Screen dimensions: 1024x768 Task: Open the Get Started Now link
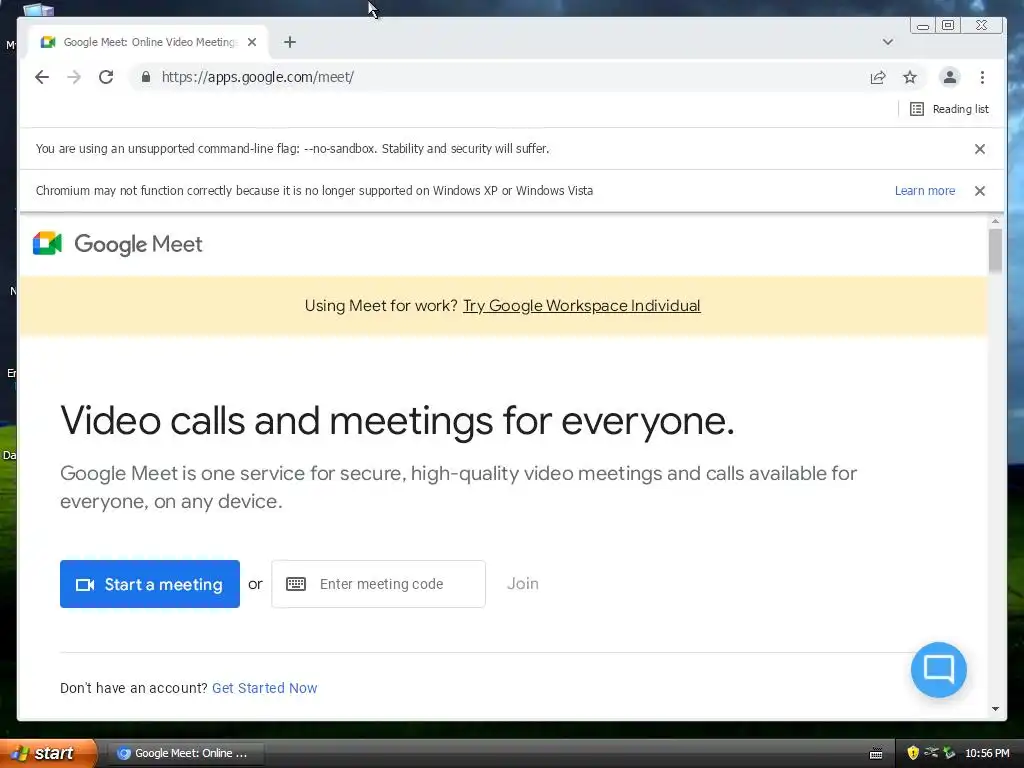point(264,688)
